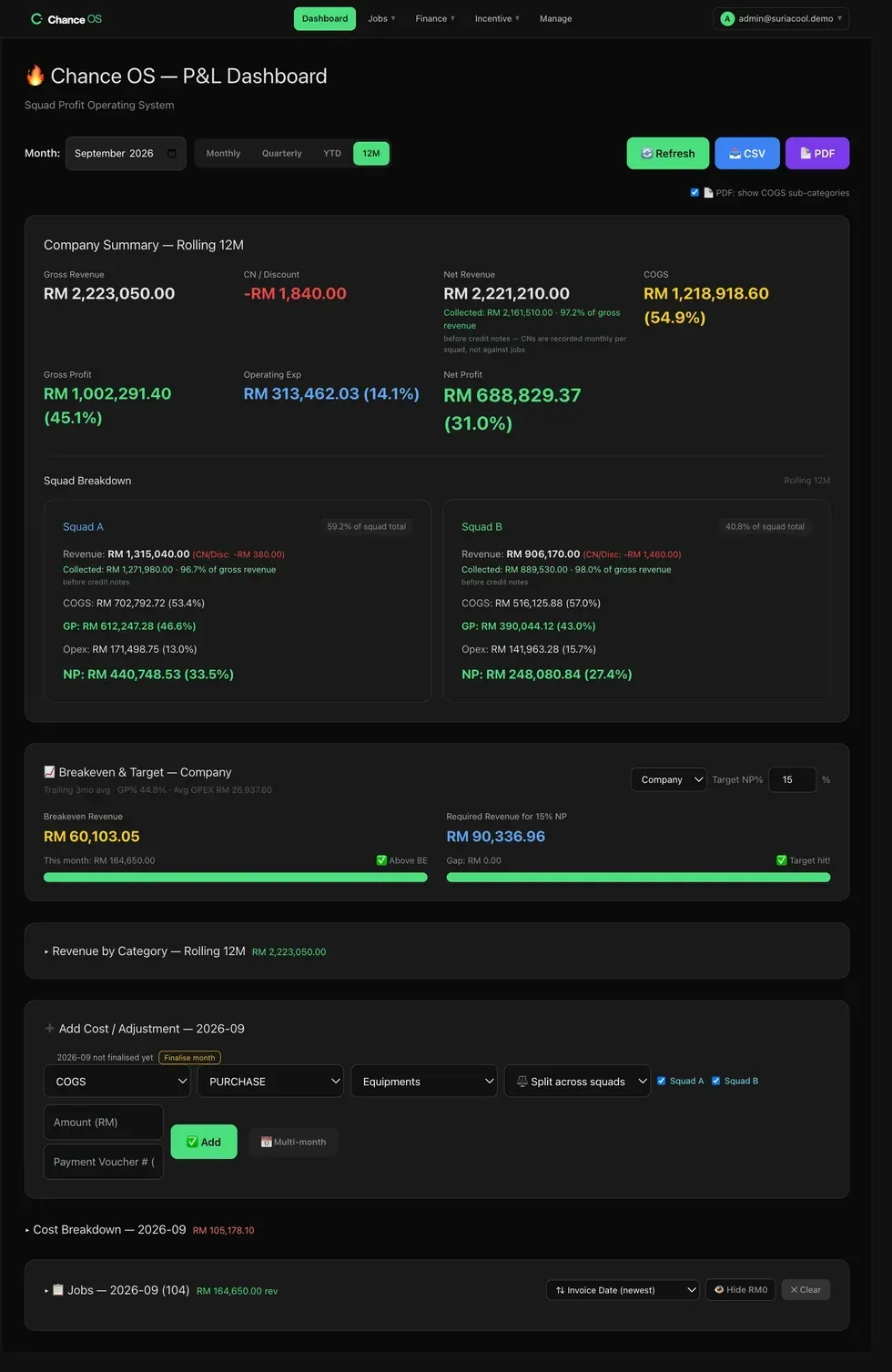This screenshot has height=1372, width=892.
Task: Click the Chance OS logo
Action: click(66, 19)
